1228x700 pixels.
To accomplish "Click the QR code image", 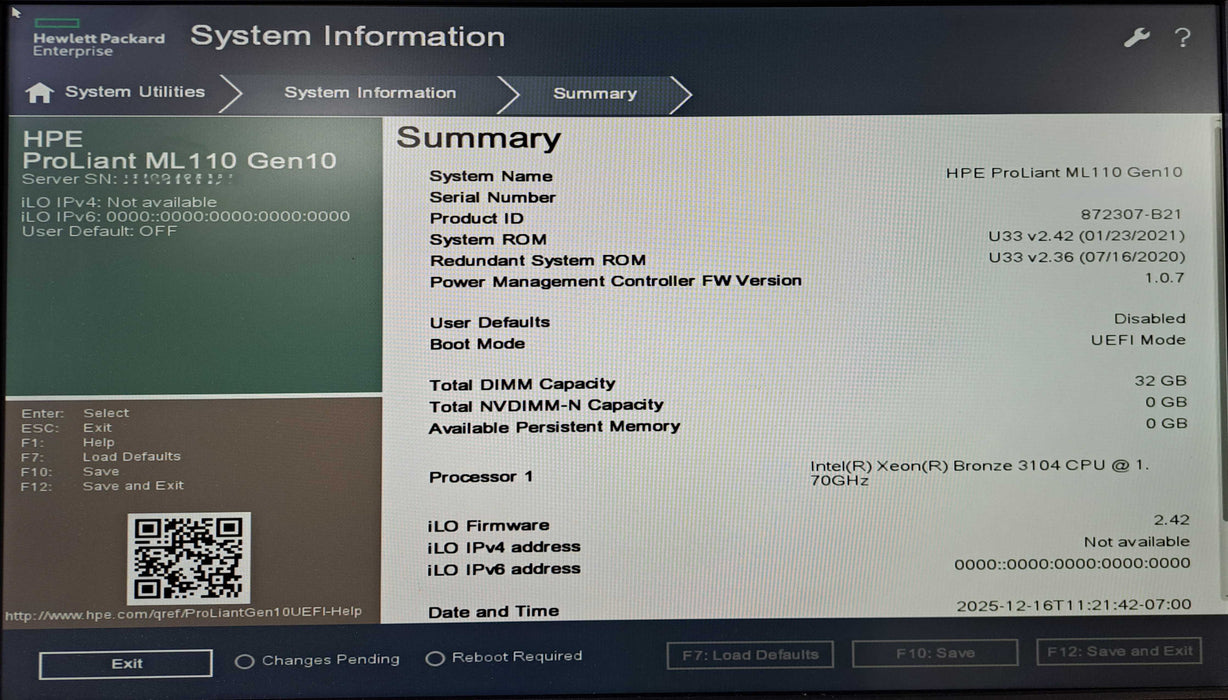I will (x=189, y=557).
